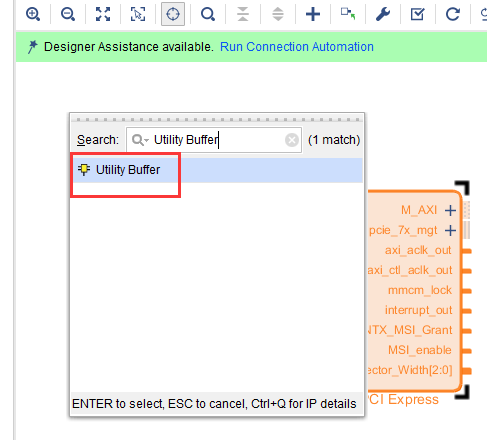Open the wrench customization settings
This screenshot has height=440, width=487.
pos(383,14)
